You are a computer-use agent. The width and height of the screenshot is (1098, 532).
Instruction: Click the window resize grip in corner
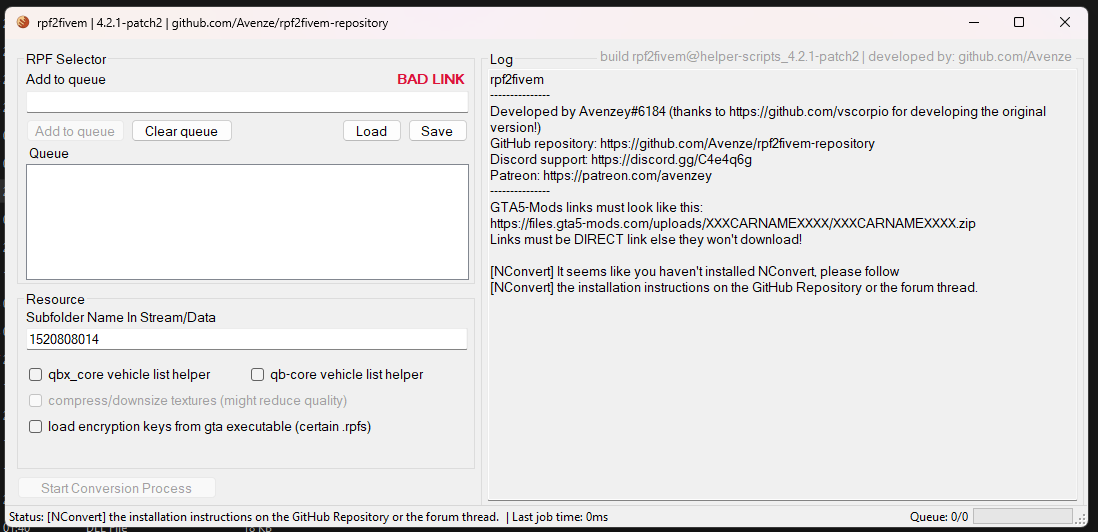(1081, 519)
